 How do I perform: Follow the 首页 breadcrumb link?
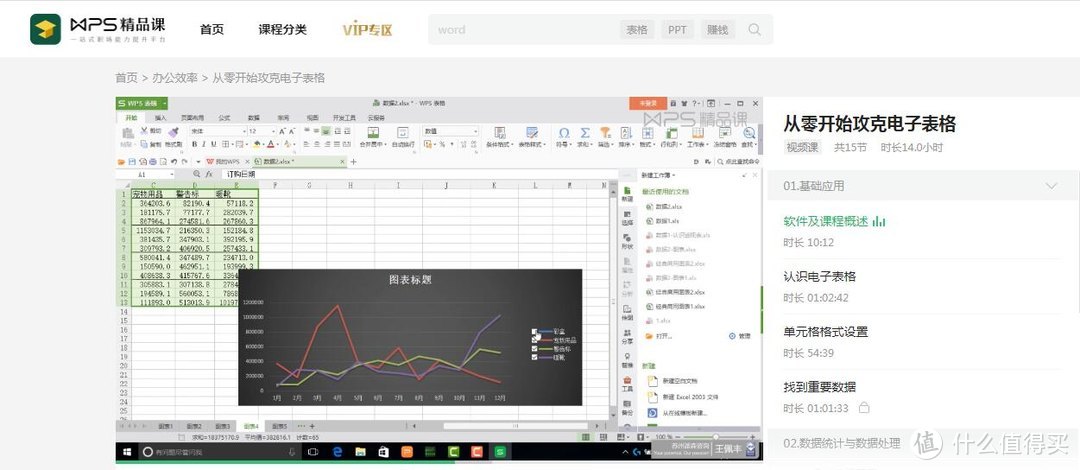tap(126, 78)
